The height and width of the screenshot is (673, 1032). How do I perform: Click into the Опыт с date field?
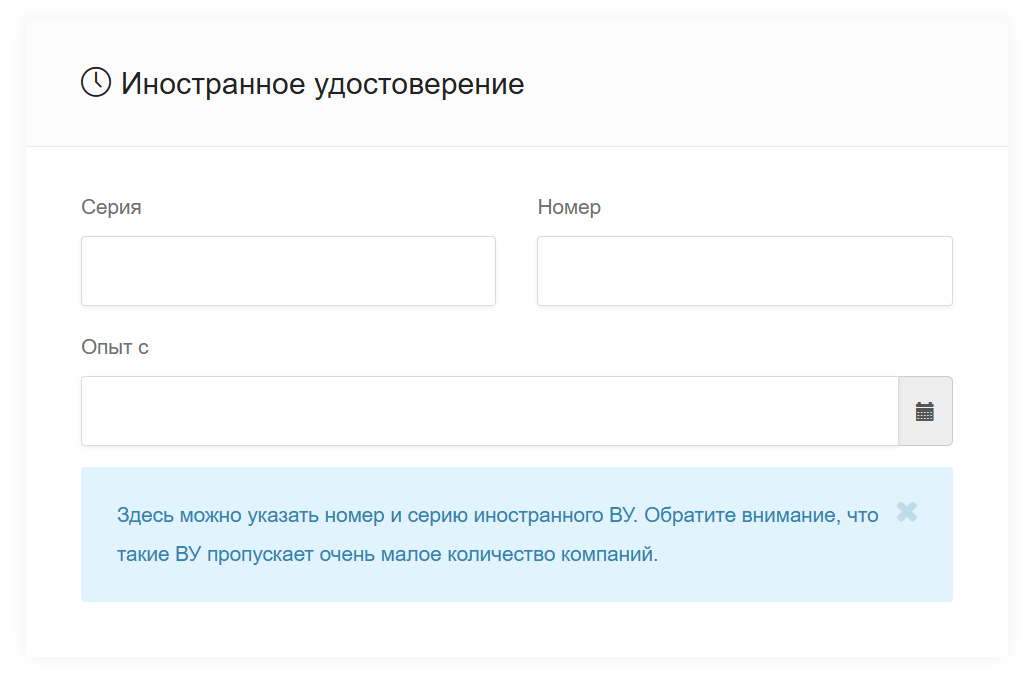tap(489, 411)
